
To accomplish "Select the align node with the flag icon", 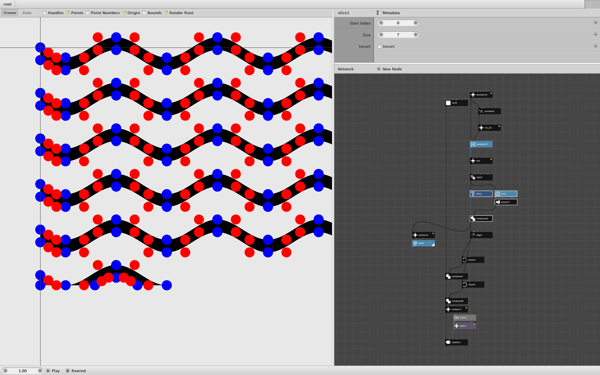I will pyautogui.click(x=481, y=235).
